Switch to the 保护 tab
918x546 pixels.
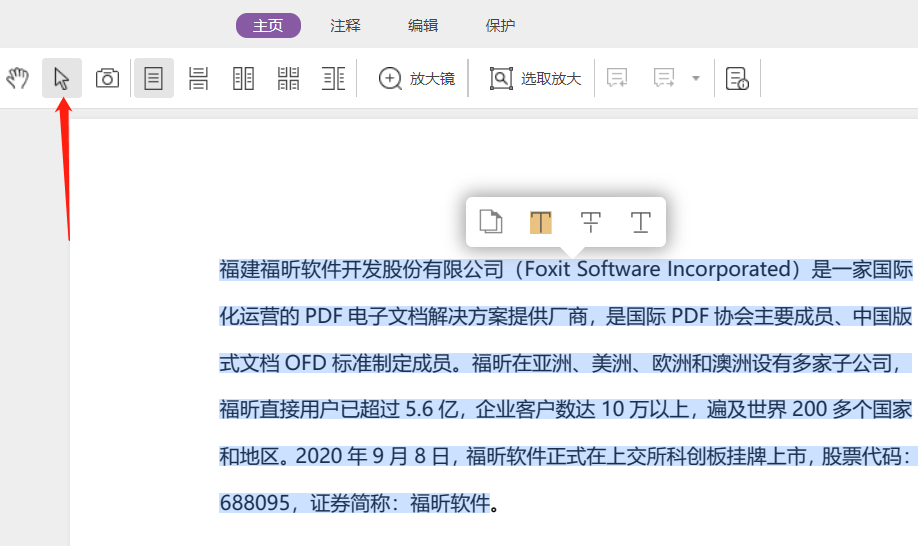pos(500,25)
